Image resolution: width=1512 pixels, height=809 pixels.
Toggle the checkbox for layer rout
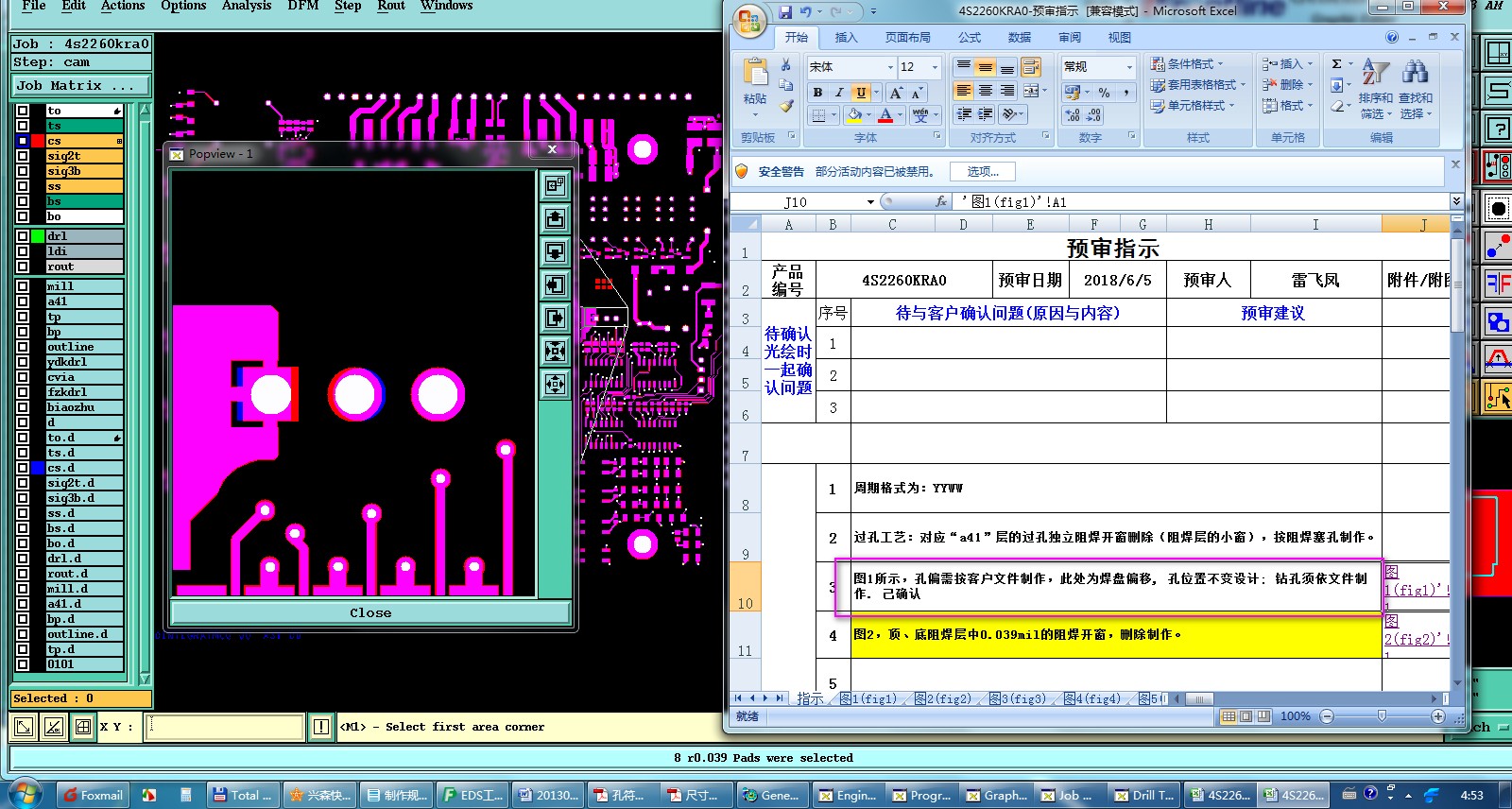click(x=23, y=267)
